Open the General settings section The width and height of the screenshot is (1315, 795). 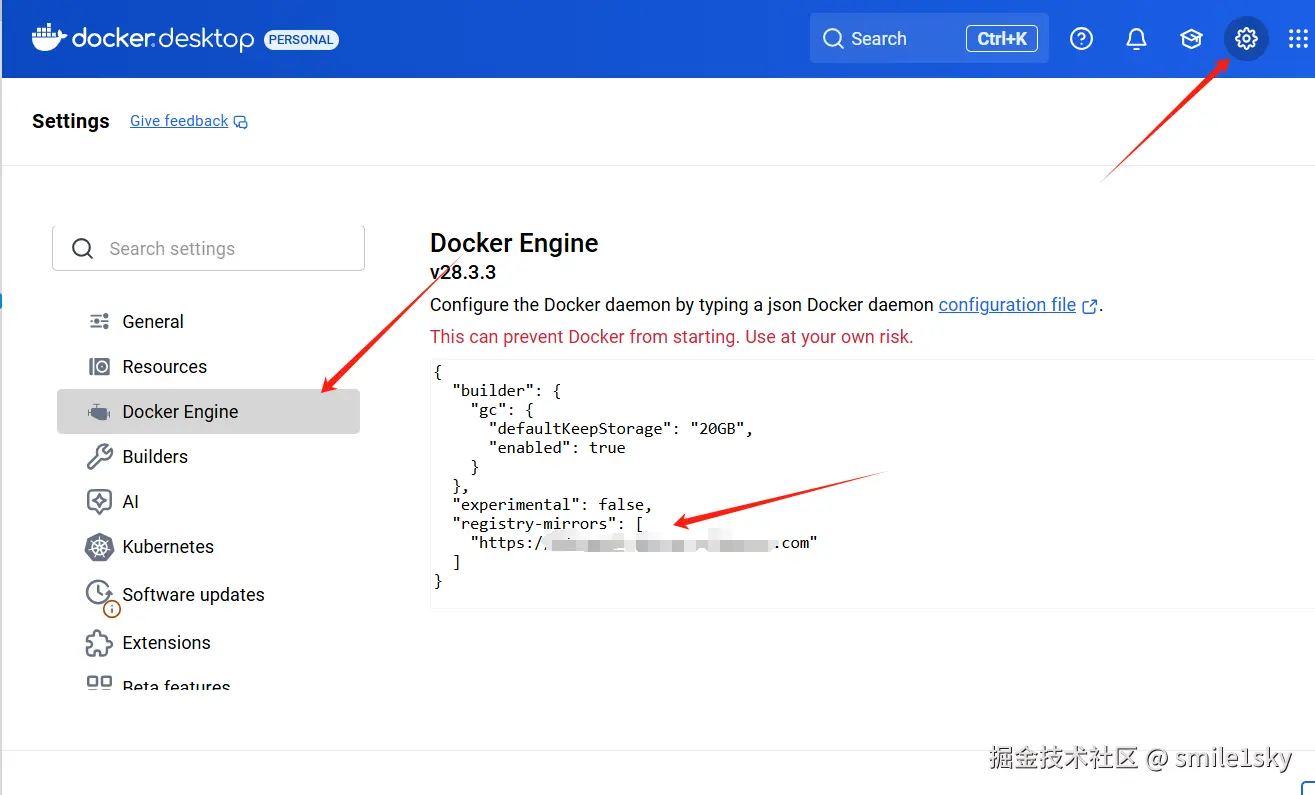[208, 321]
